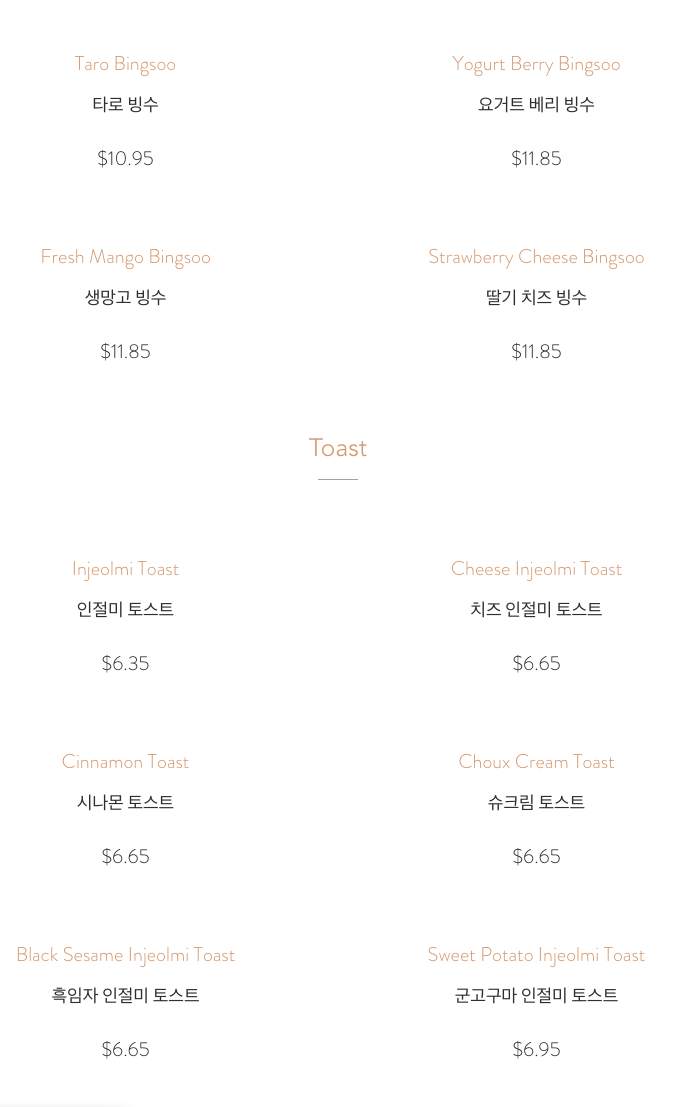Select the Yogurt Berry Bingsoo heading
The width and height of the screenshot is (700, 1107).
tap(536, 64)
